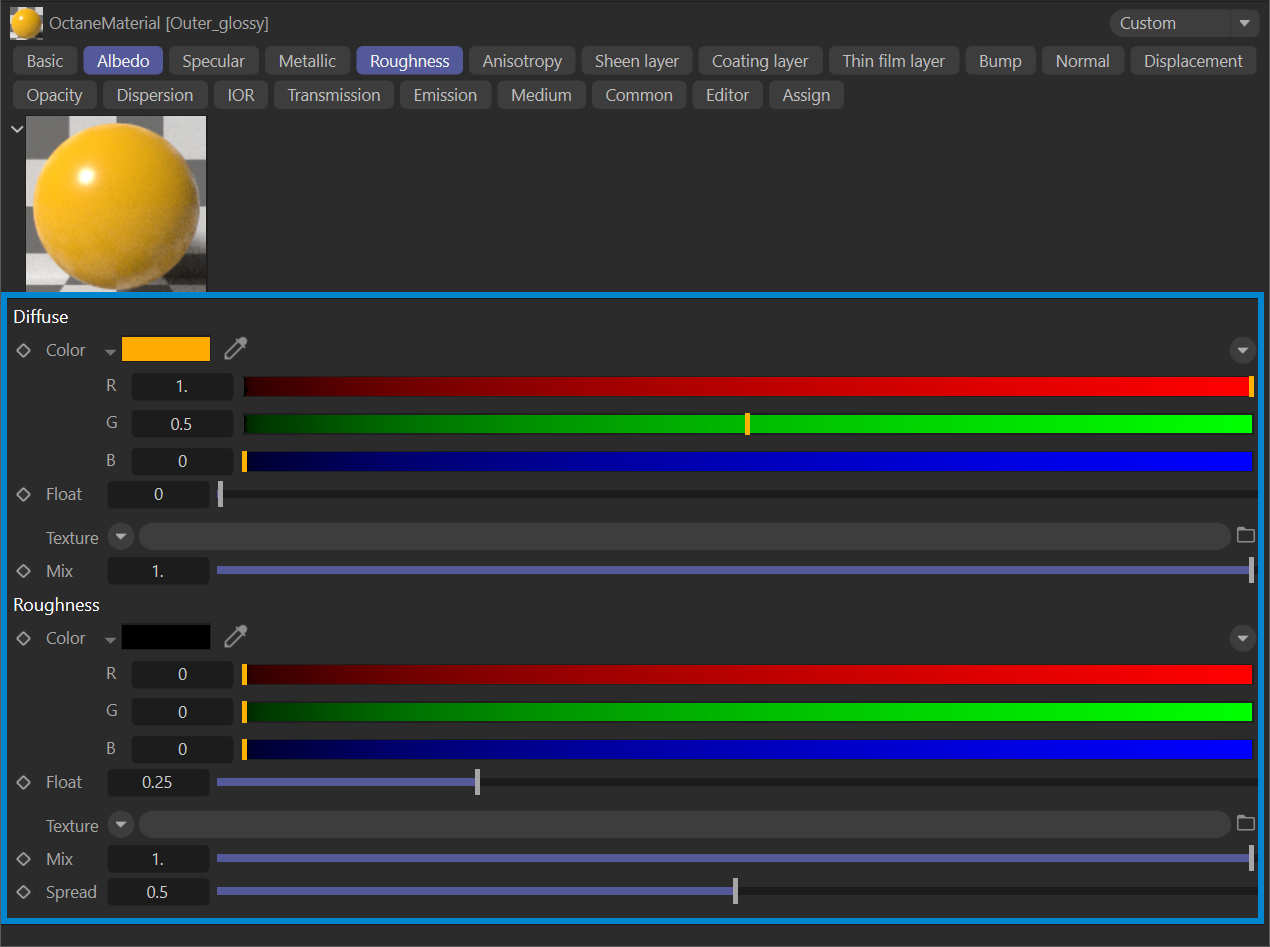Open the Roughness texture folder browse icon
Viewport: 1270px width, 947px height.
coord(1245,823)
